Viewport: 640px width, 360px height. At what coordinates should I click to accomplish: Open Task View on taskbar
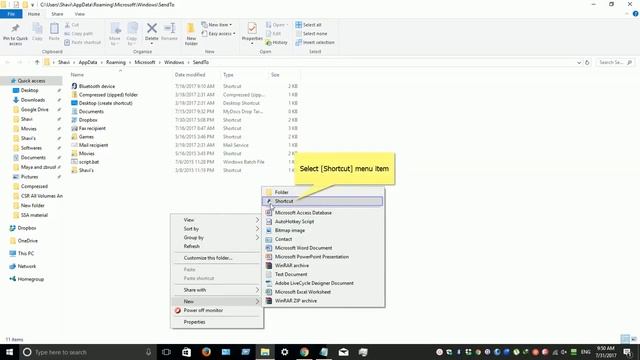coord(166,352)
